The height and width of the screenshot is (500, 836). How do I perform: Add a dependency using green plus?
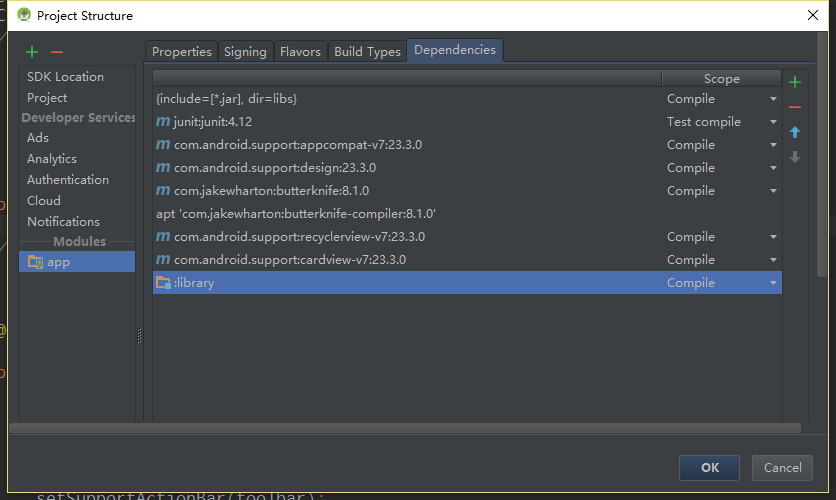pyautogui.click(x=795, y=82)
